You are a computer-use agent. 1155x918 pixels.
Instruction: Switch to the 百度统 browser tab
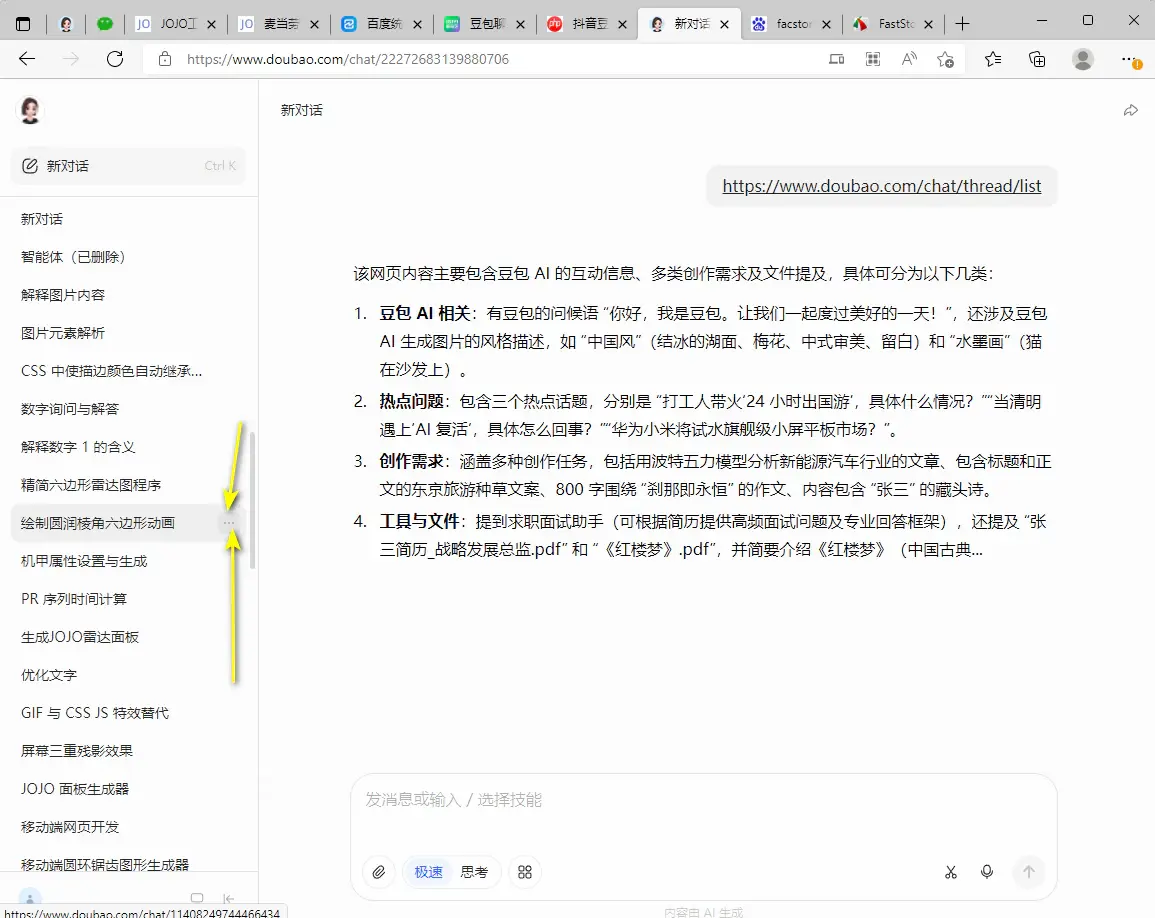pos(382,24)
